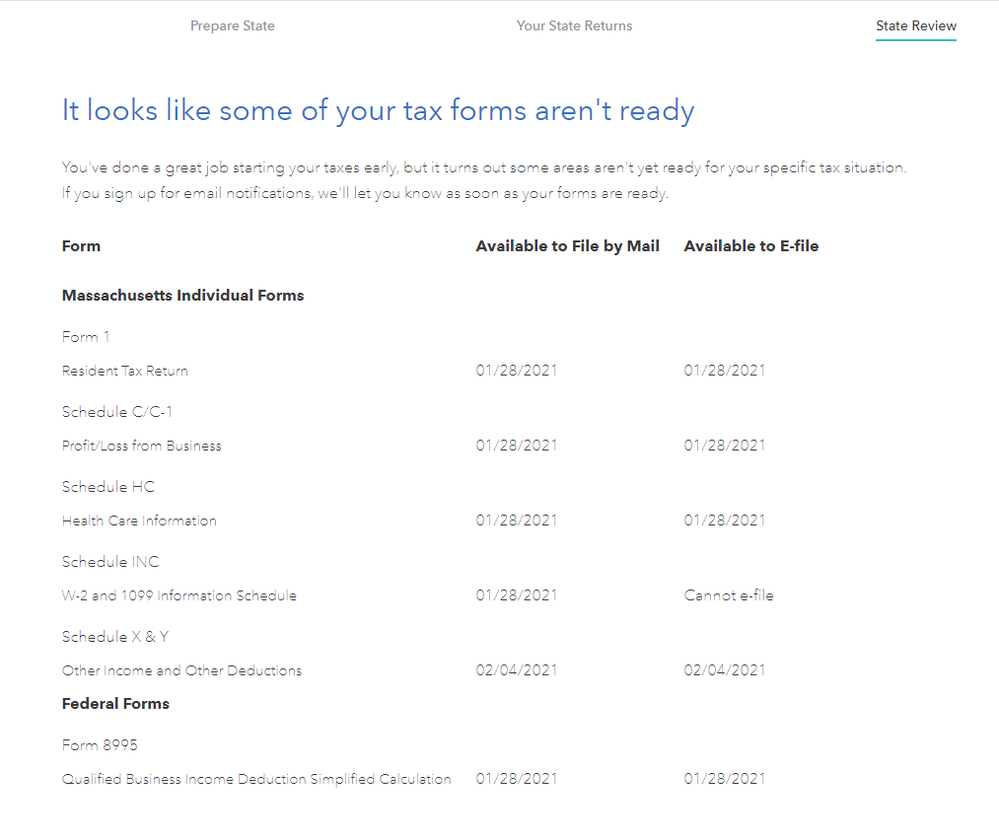Click Other Income and Other Deductions description
999x827 pixels.
pos(181,671)
